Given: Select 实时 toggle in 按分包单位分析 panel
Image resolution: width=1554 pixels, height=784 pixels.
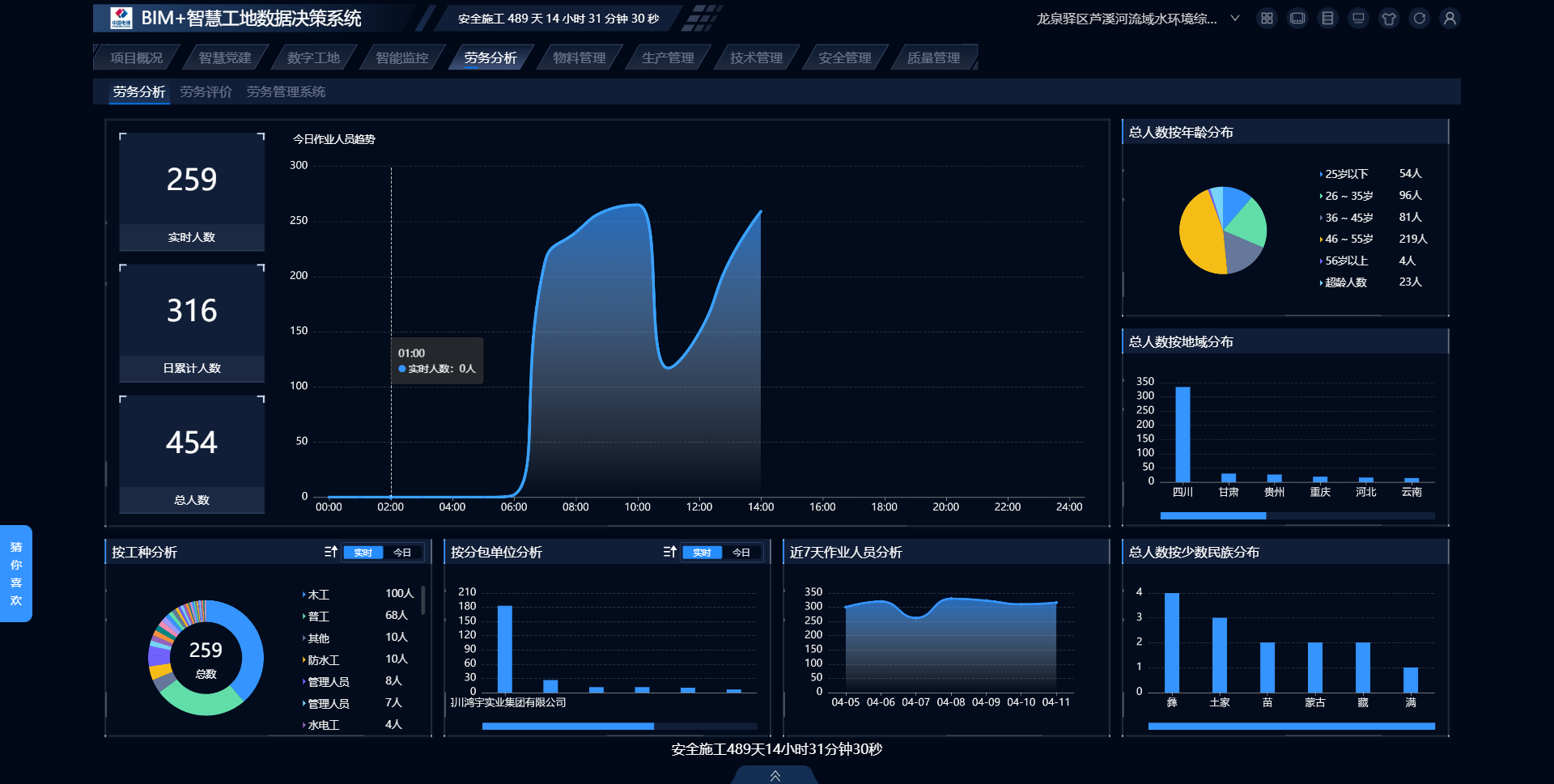Looking at the screenshot, I should (x=702, y=553).
